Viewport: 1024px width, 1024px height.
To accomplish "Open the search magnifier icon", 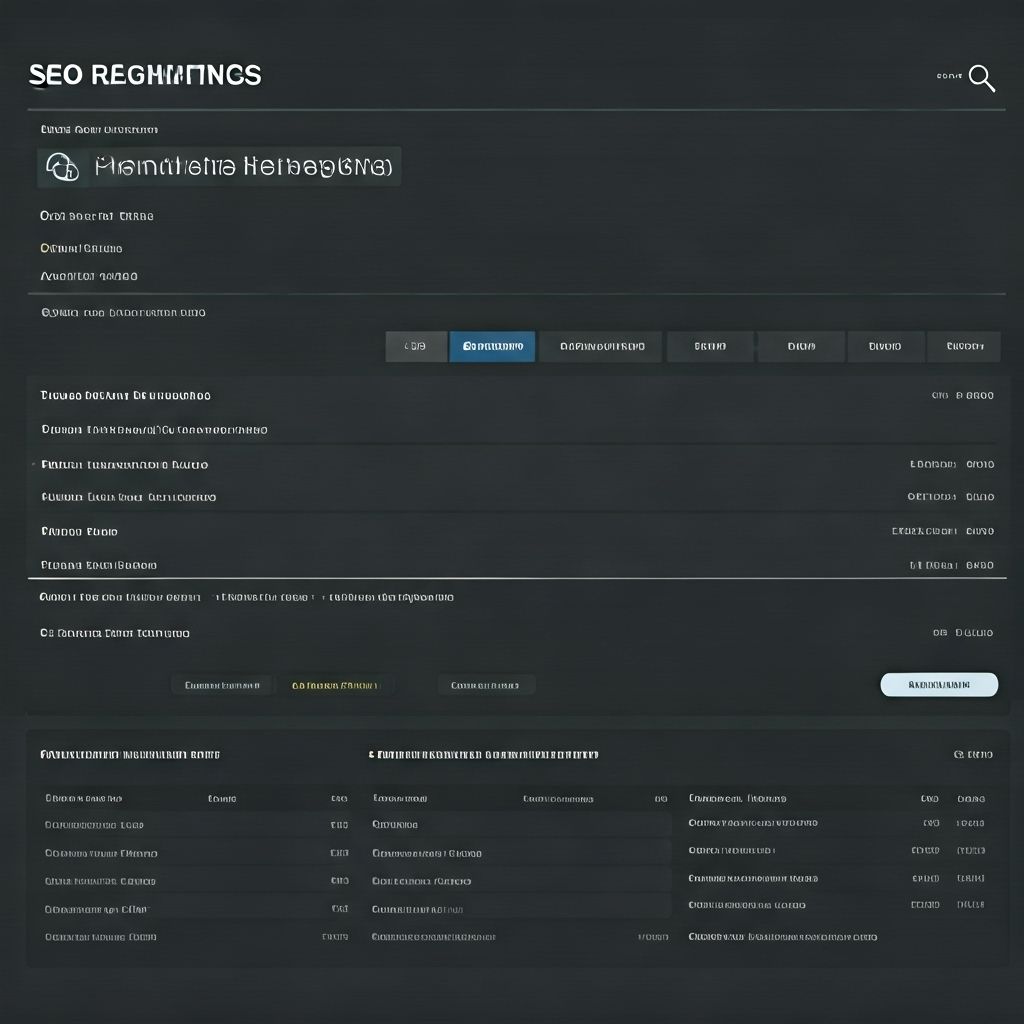I will tap(981, 78).
